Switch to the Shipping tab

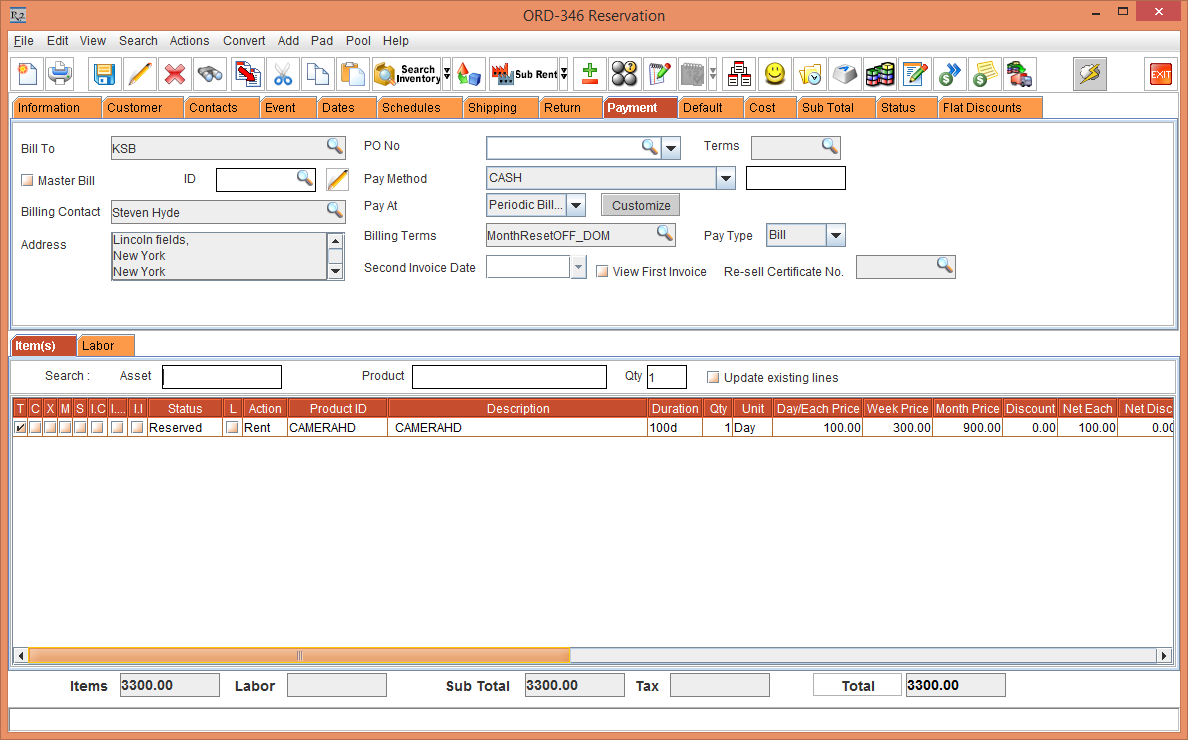[492, 108]
